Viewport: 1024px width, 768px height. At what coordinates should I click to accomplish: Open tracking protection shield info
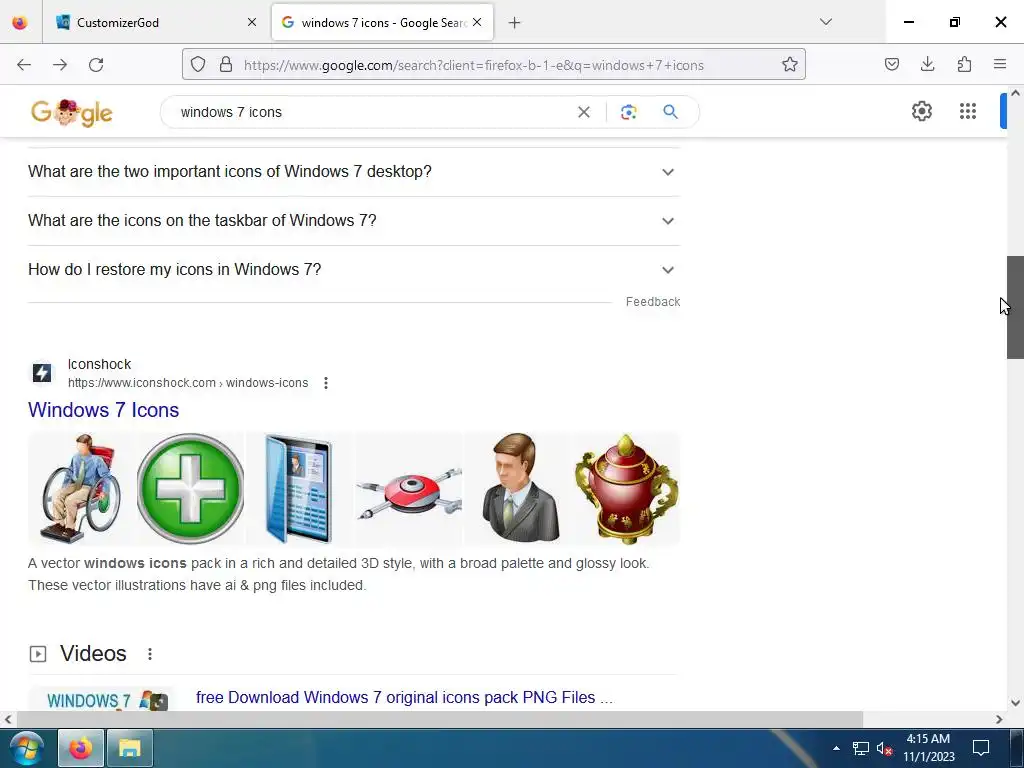click(x=198, y=65)
